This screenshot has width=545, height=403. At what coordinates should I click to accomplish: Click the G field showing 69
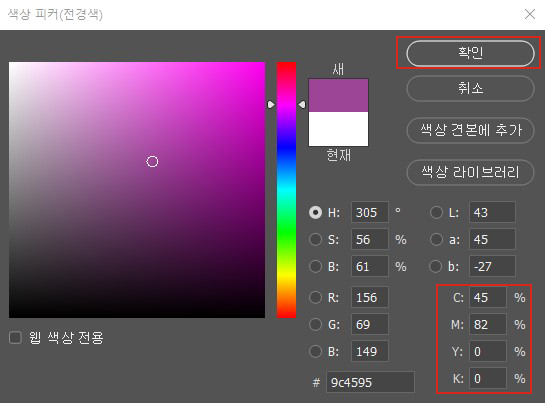click(370, 324)
